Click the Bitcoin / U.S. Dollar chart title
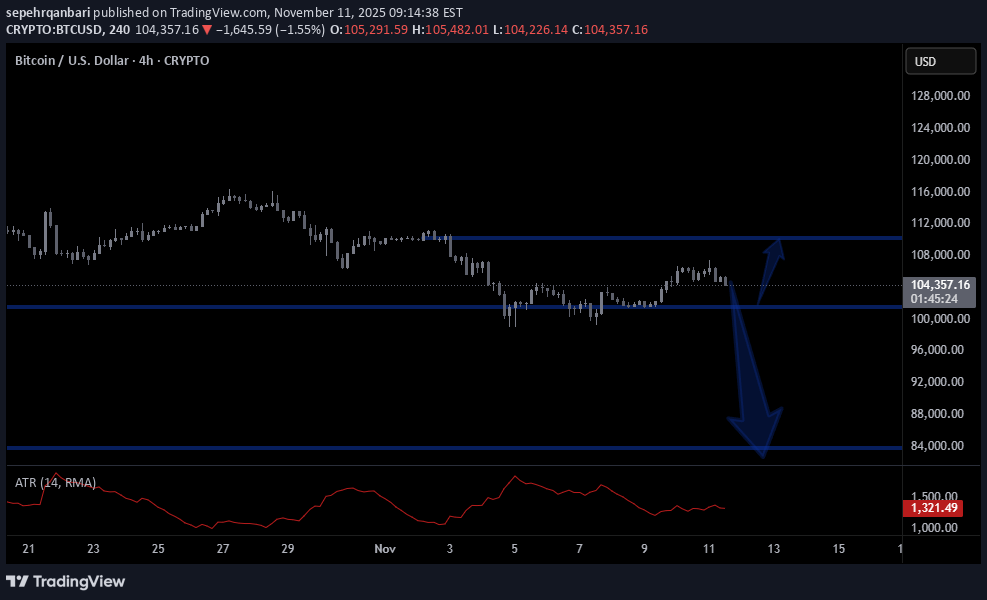Image resolution: width=987 pixels, height=600 pixels. pyautogui.click(x=111, y=61)
